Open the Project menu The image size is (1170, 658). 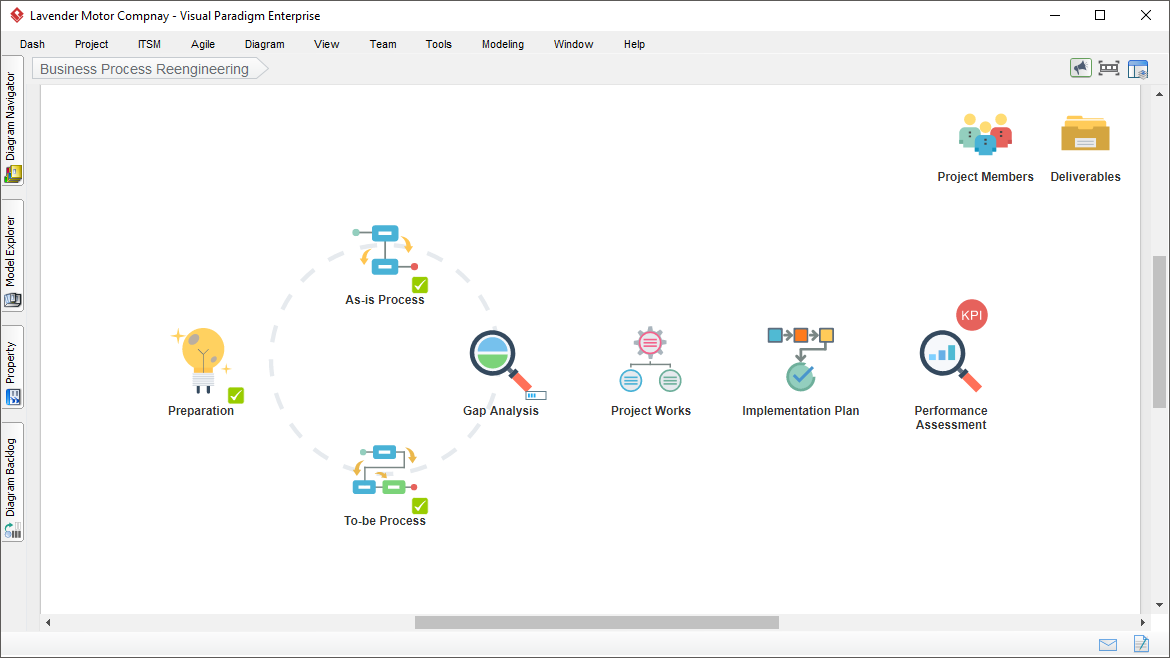(x=91, y=44)
